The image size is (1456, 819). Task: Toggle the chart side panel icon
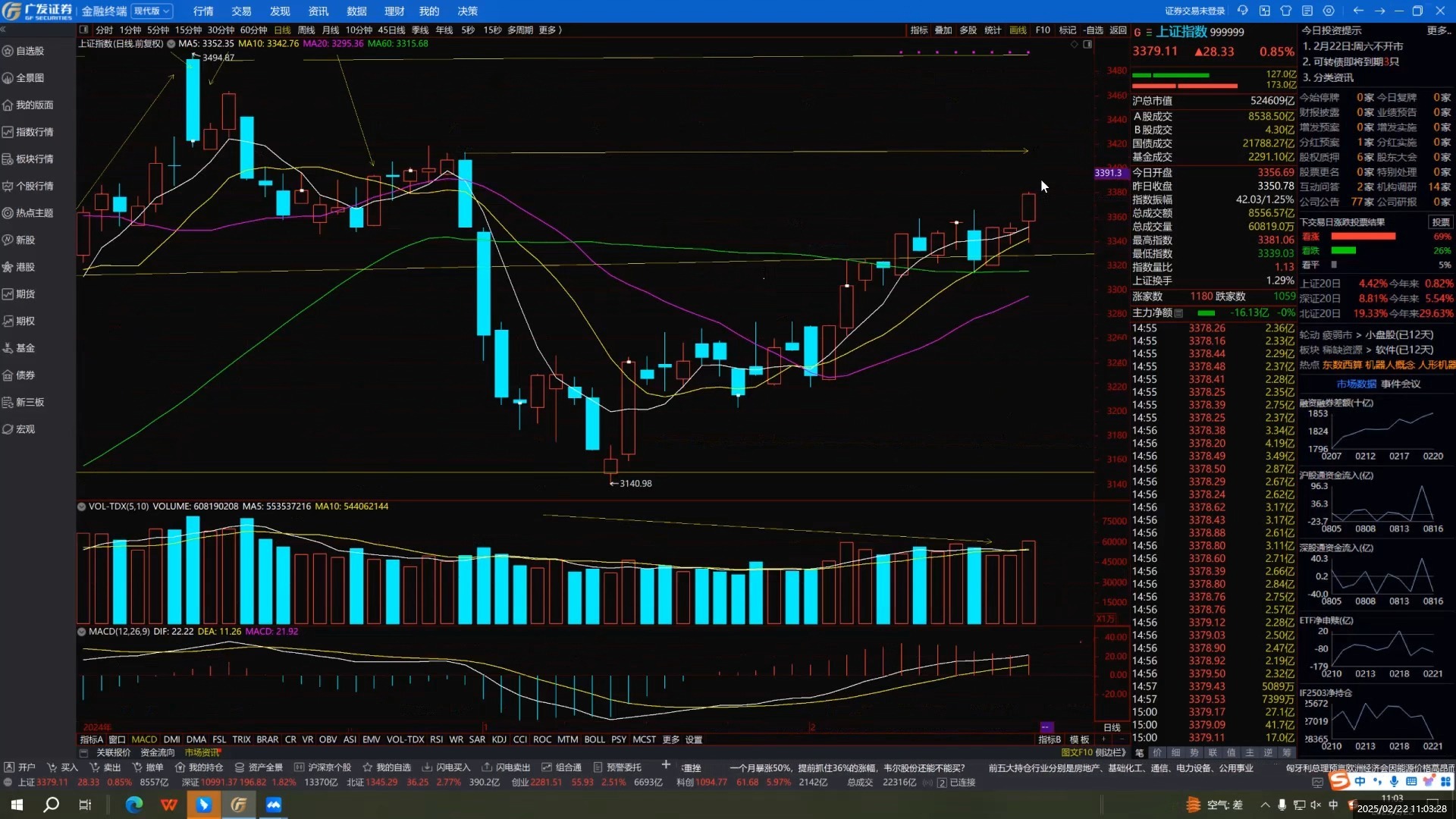tap(1087, 44)
